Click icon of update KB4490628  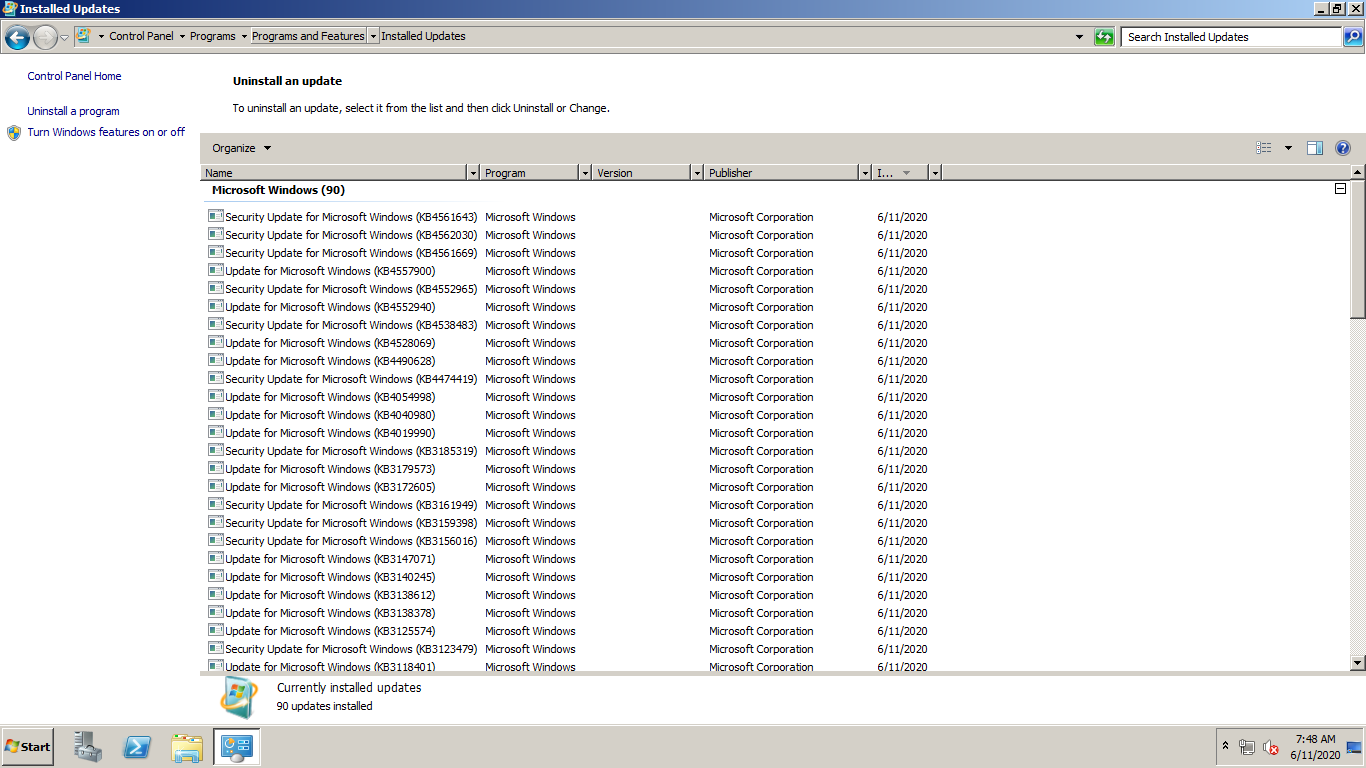click(x=215, y=360)
